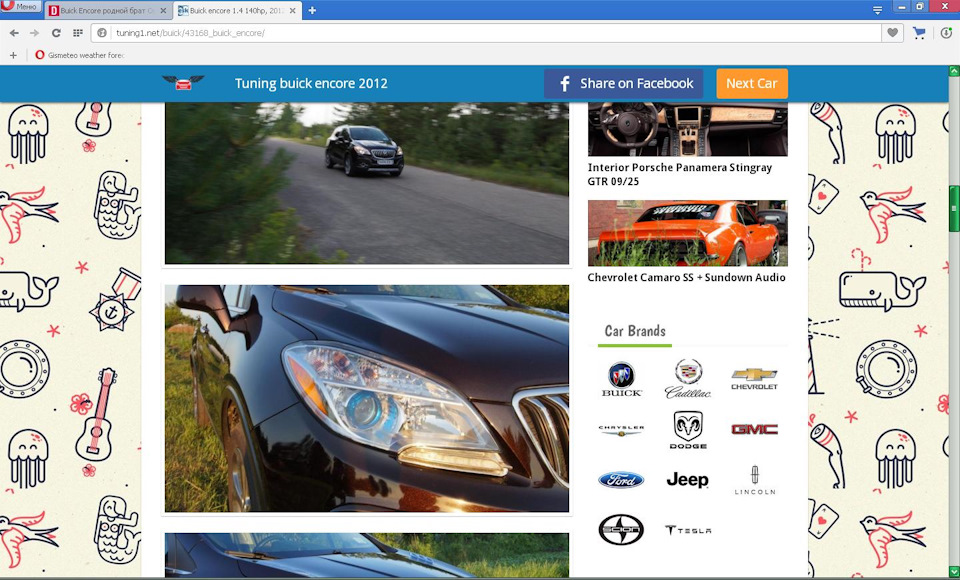
Task: Click the tuning1.net address bar
Action: point(486,33)
